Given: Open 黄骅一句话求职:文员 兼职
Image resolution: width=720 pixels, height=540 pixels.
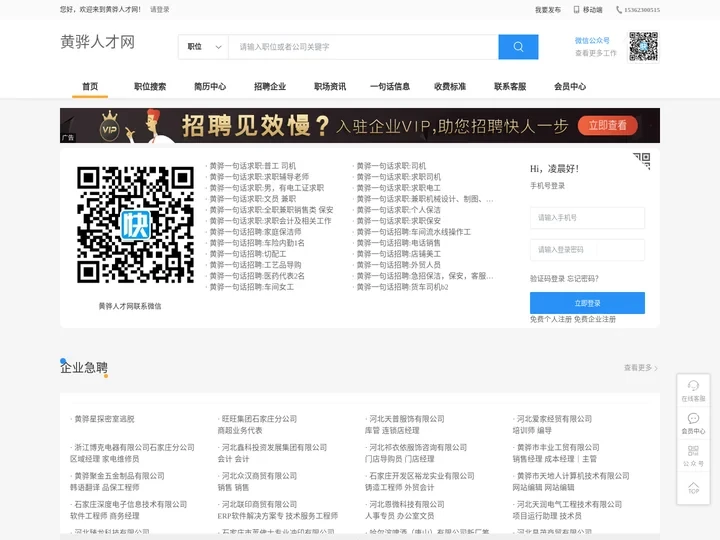Looking at the screenshot, I should tap(253, 199).
